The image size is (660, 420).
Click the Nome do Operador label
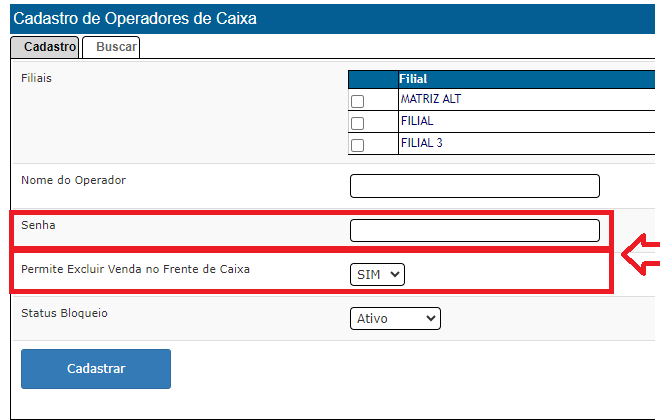[74, 180]
